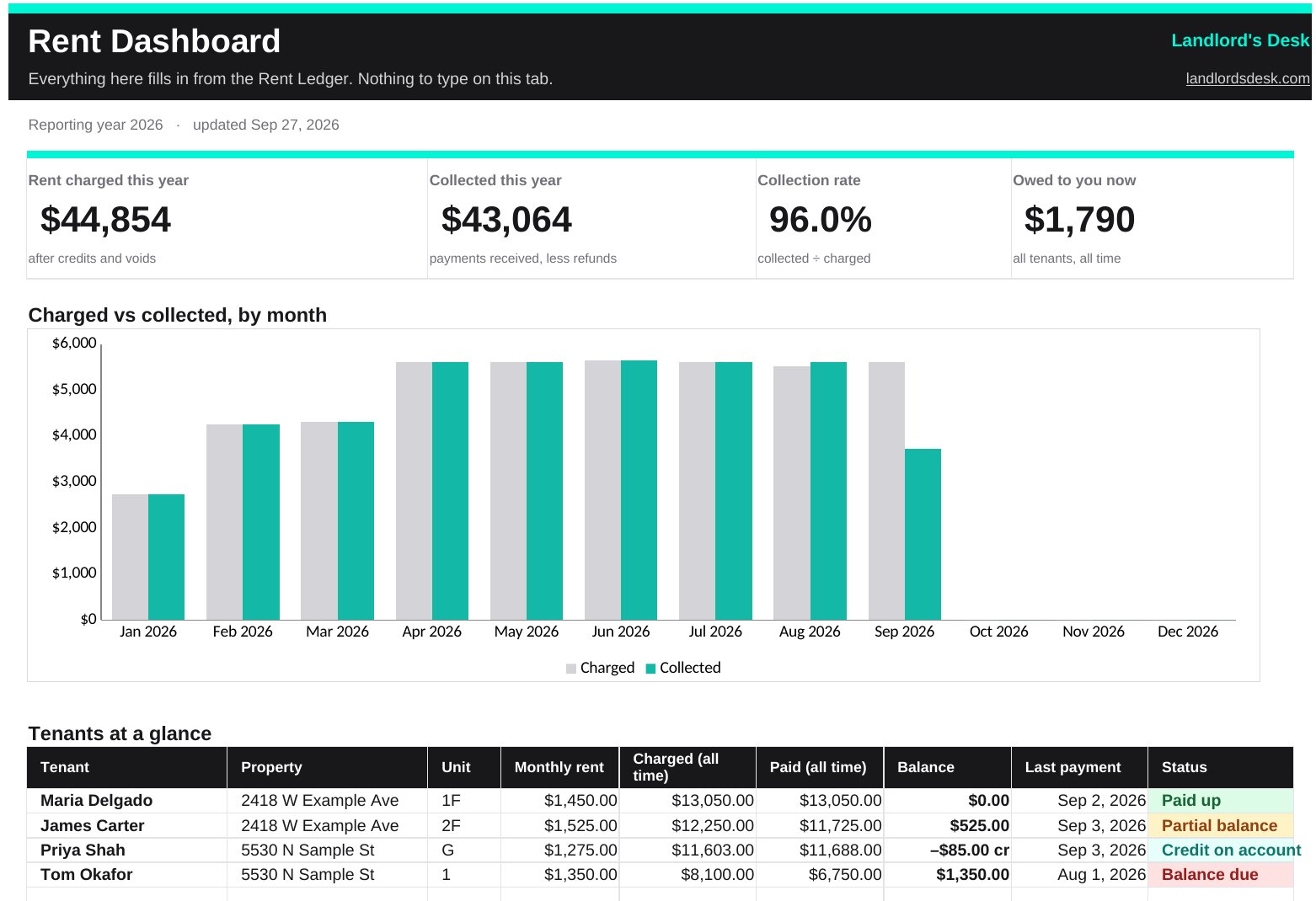The width and height of the screenshot is (1316, 901).
Task: Select the 96.0% collection rate value
Action: pos(820,220)
